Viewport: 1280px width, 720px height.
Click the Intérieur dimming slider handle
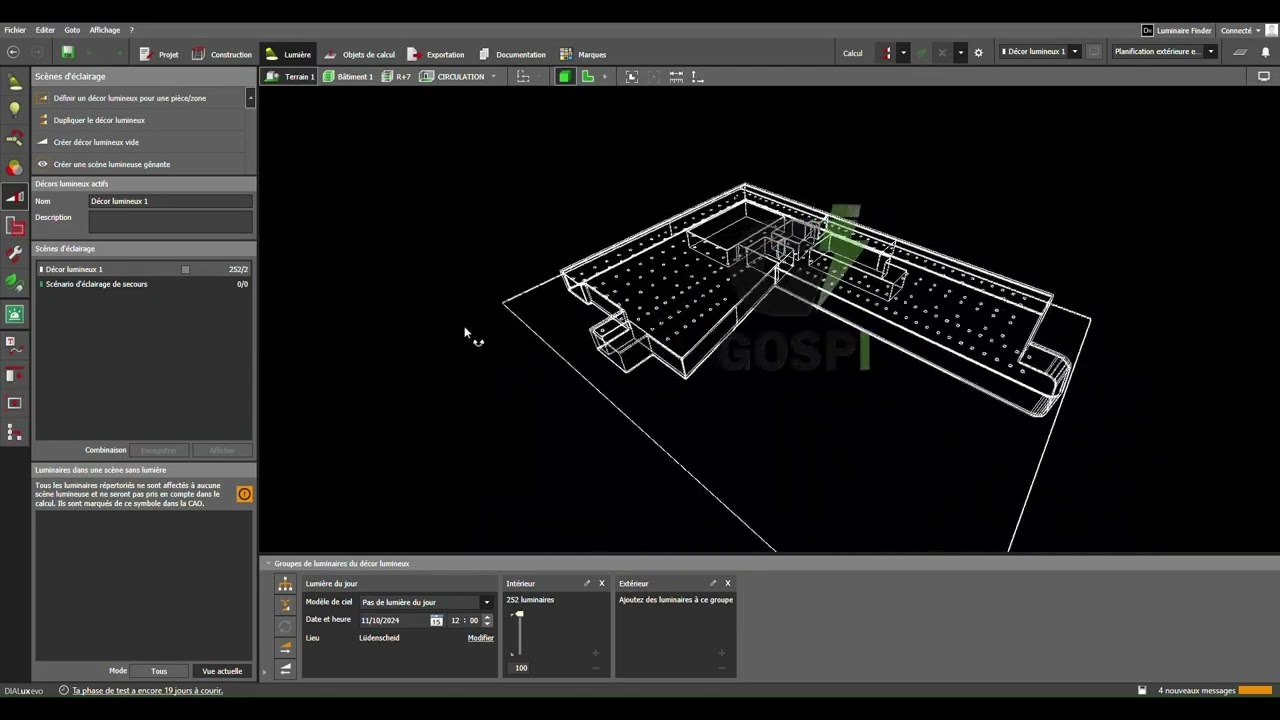(x=518, y=614)
